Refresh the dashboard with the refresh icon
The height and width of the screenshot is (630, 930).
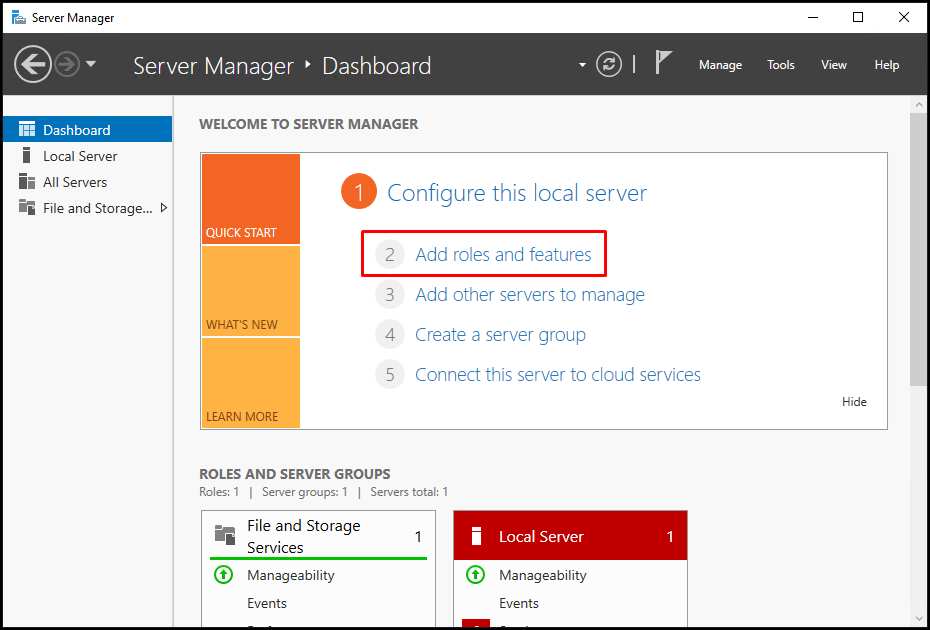click(x=609, y=64)
